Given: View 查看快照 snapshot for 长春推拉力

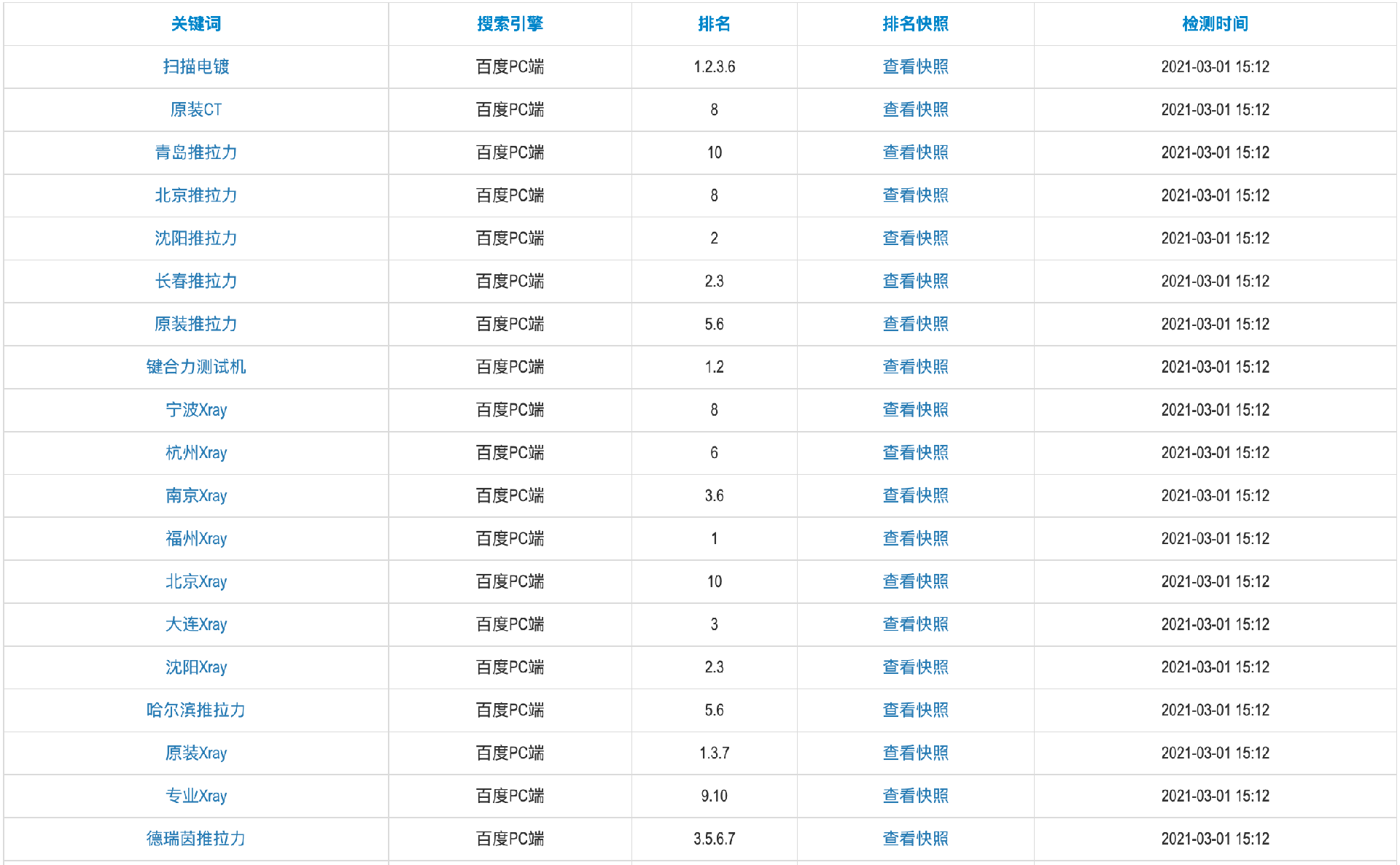Looking at the screenshot, I should tap(916, 281).
